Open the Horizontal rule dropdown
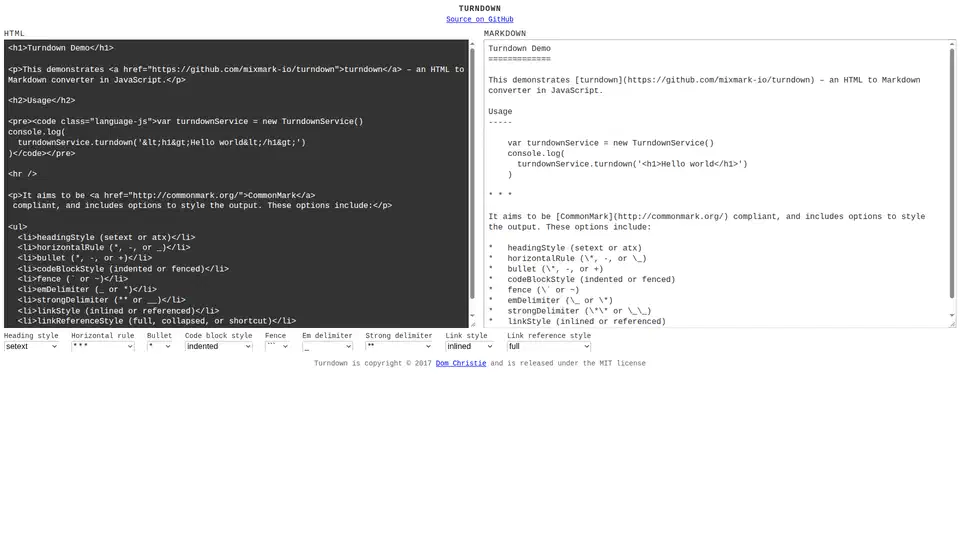 (x=102, y=347)
